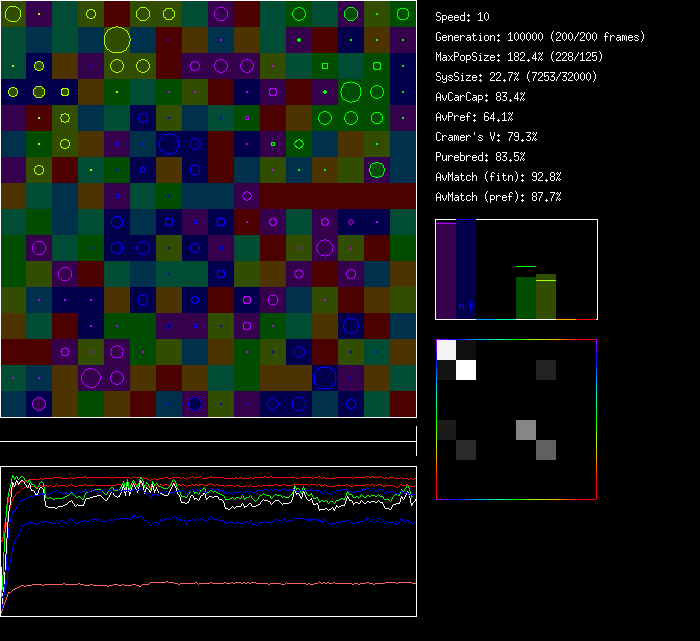Screen dimensions: 700x641
Task: Click the tall purple bar in the histogram
Action: 446,270
